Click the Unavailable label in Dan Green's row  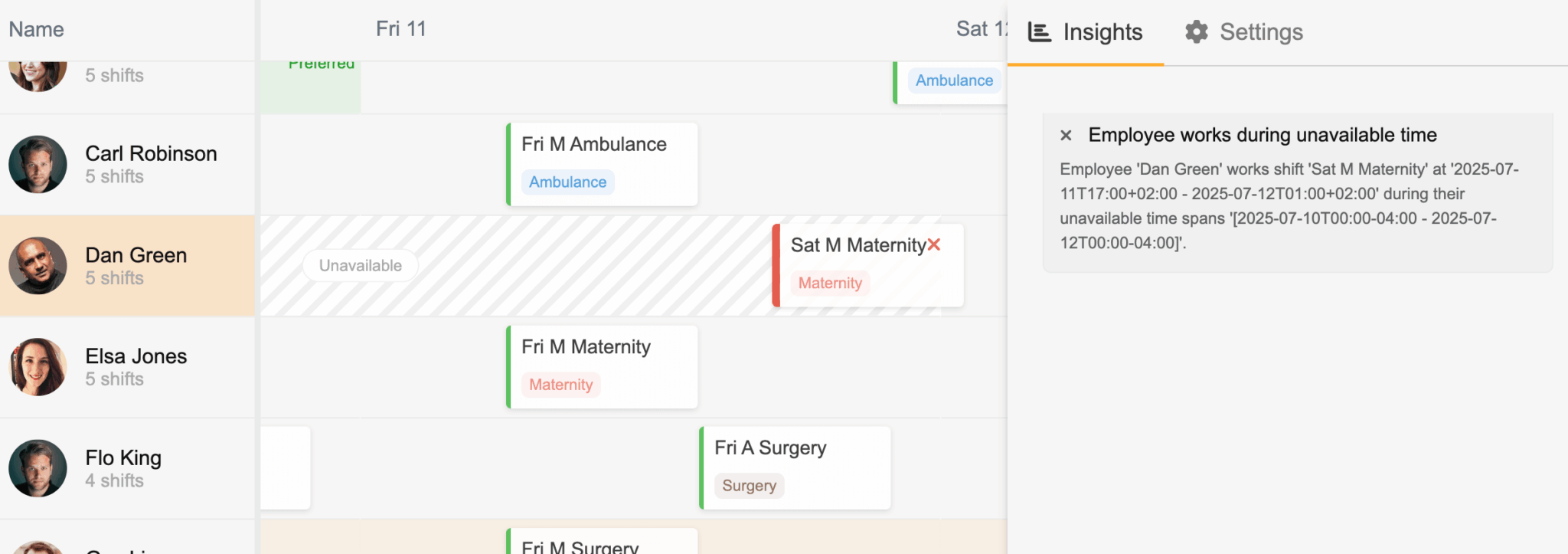coord(361,265)
